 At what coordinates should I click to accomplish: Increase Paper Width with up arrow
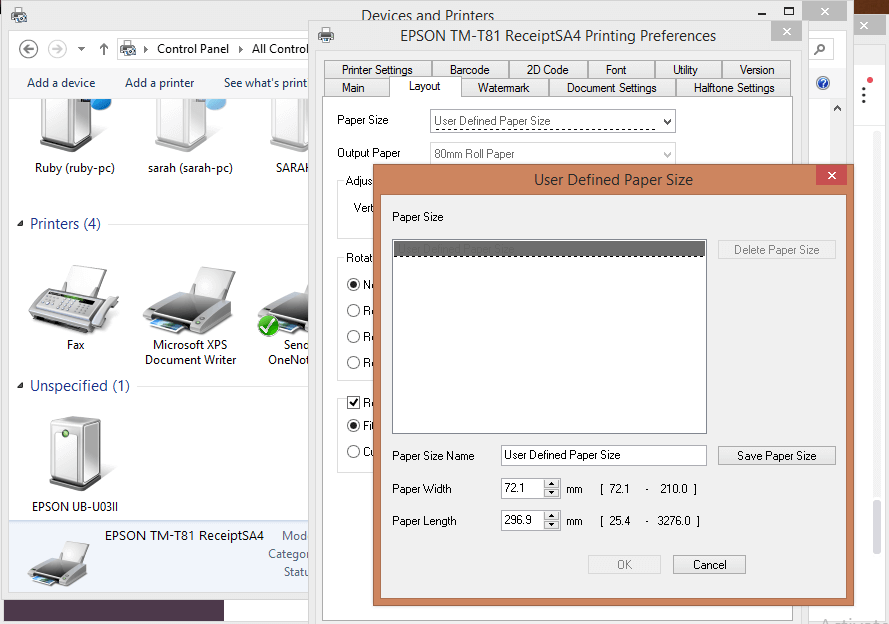point(551,484)
